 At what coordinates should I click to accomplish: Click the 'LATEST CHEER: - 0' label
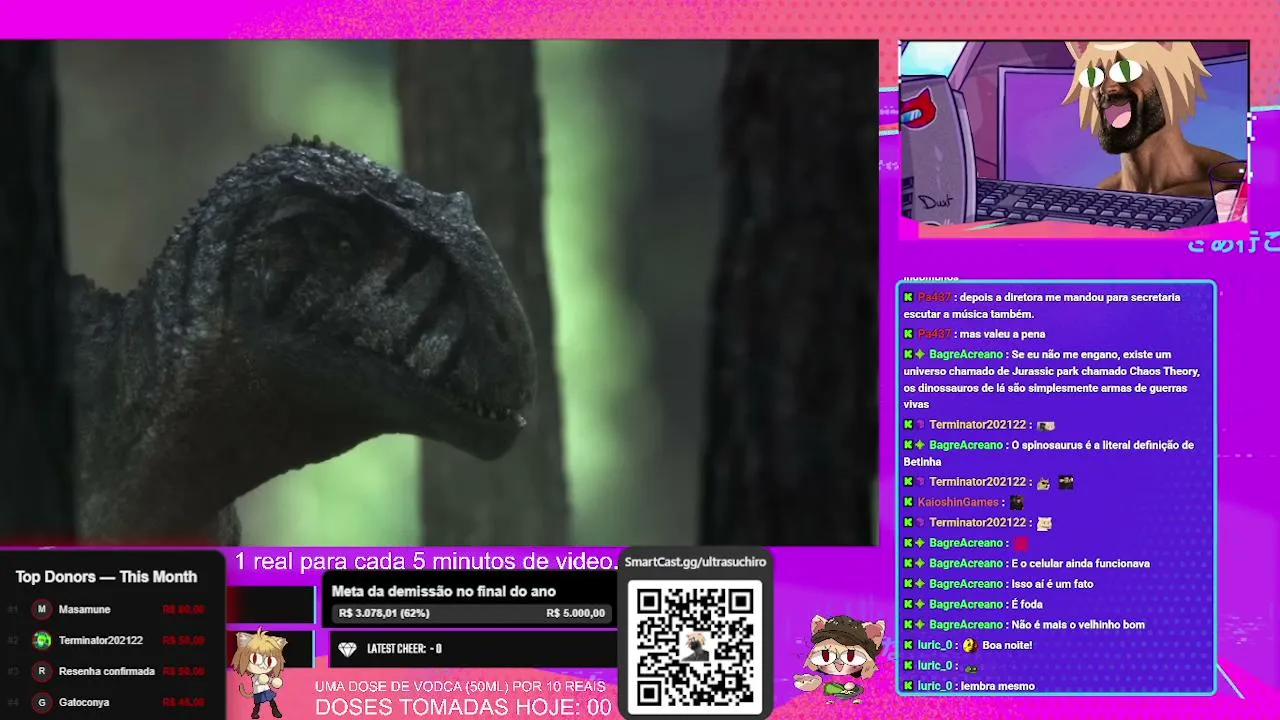coord(404,649)
